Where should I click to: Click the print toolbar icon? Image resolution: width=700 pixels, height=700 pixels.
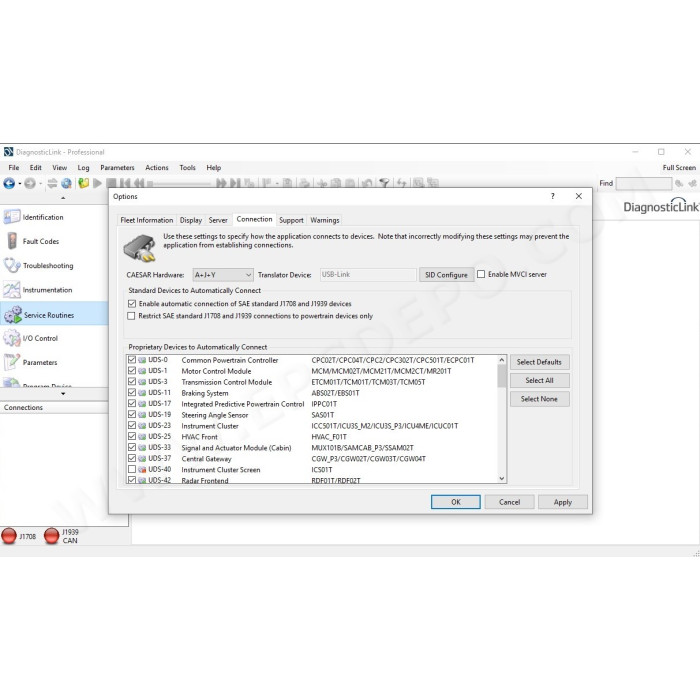tap(305, 183)
